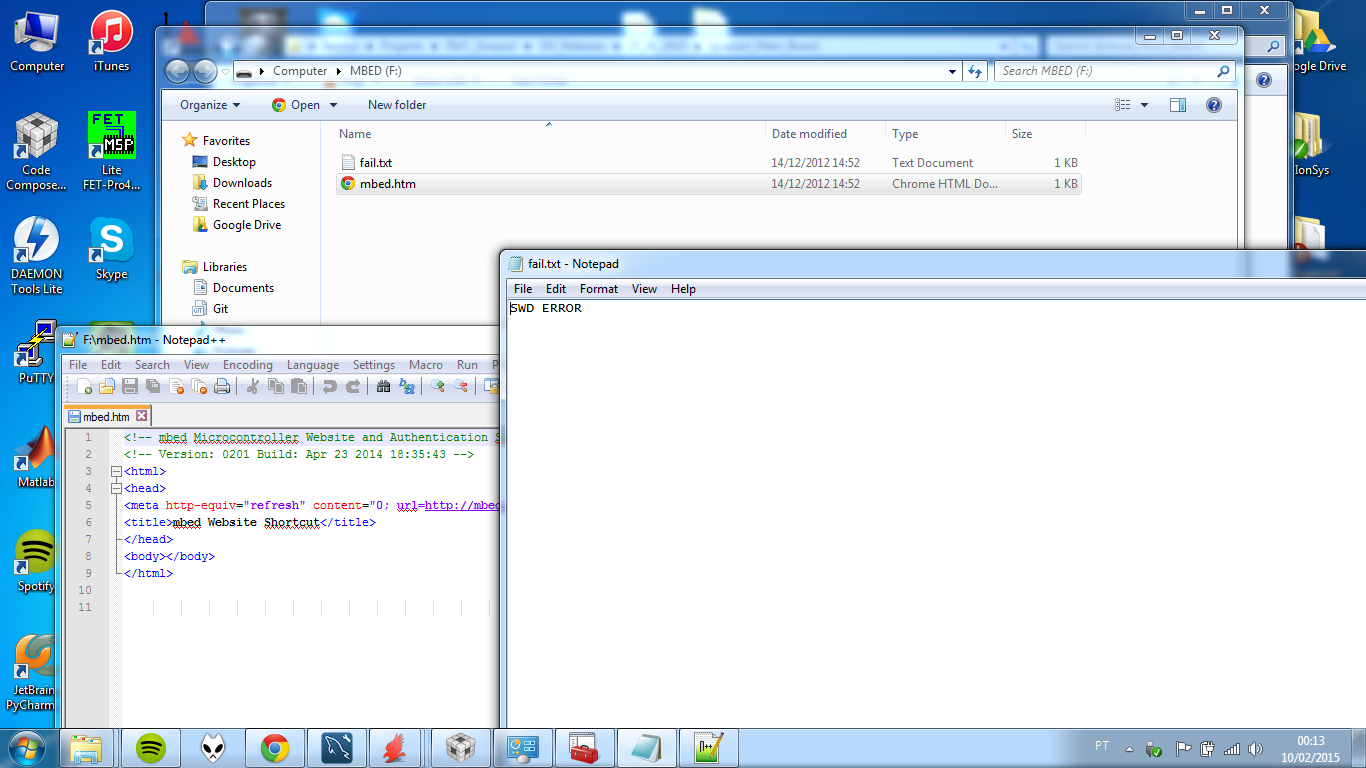The height and width of the screenshot is (768, 1366).
Task: Collapse the head tag fold marker
Action: pyautogui.click(x=117, y=489)
